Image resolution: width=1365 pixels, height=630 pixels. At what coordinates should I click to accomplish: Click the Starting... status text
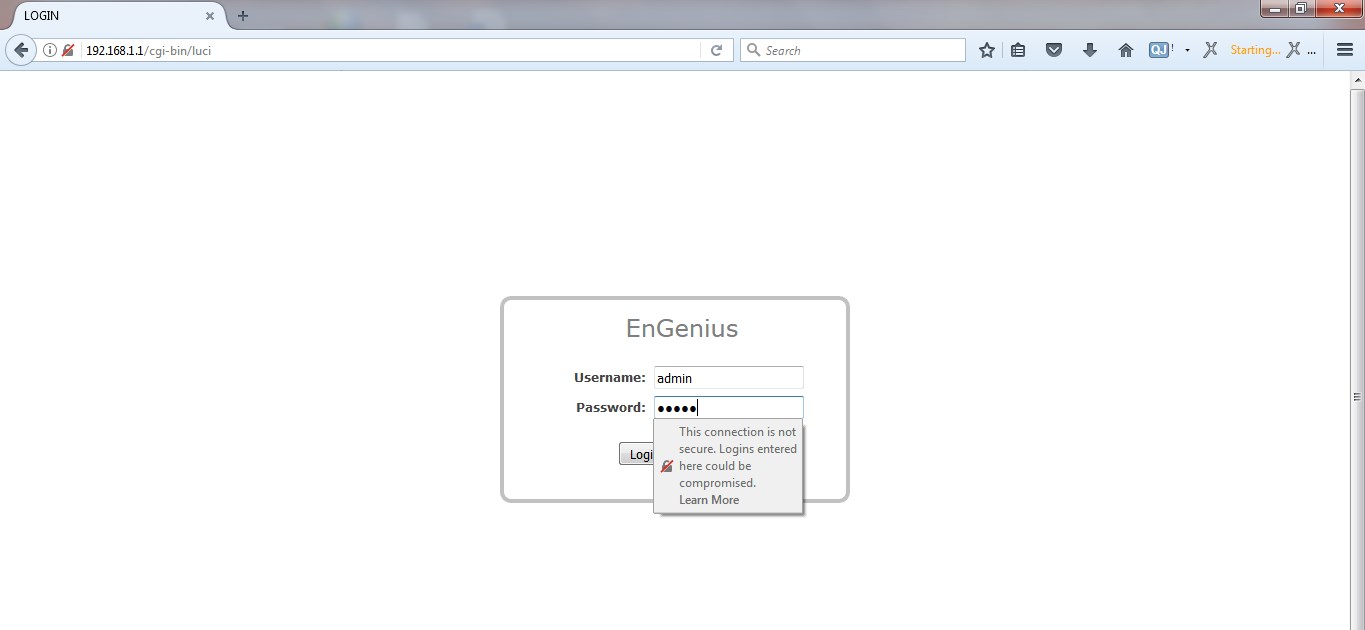pyautogui.click(x=1254, y=49)
